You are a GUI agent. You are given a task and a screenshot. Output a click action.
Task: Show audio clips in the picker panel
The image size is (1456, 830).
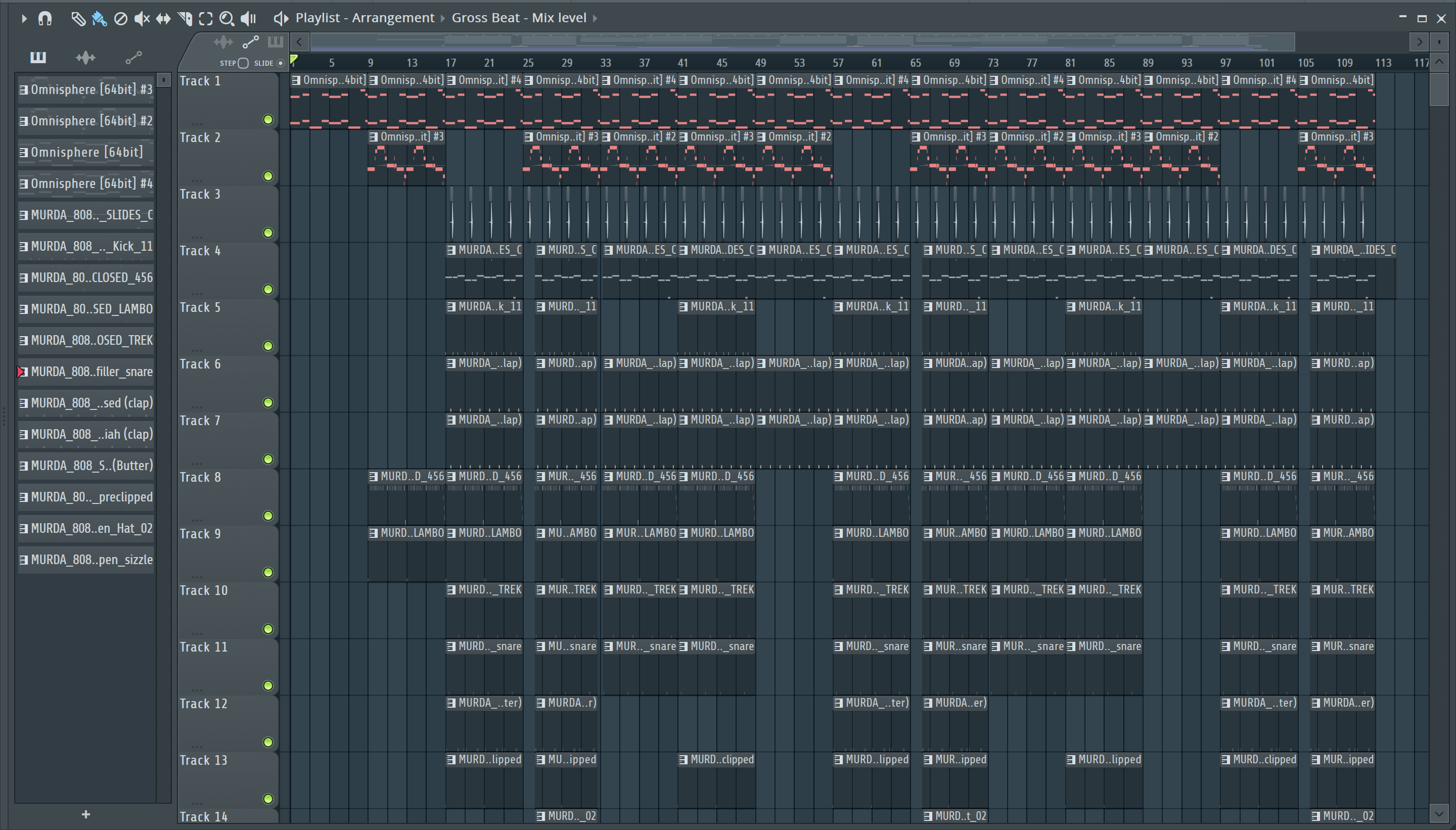point(85,57)
